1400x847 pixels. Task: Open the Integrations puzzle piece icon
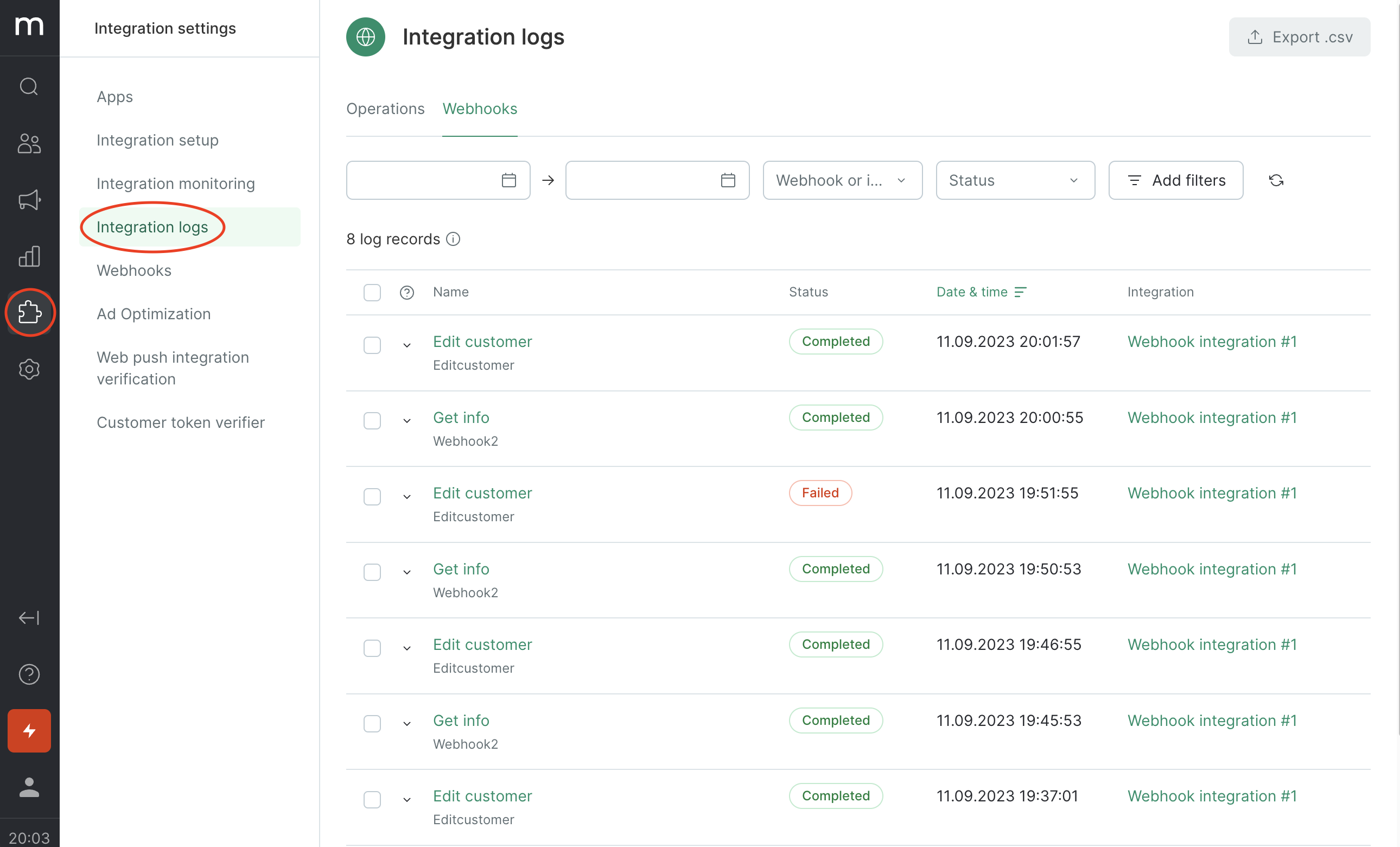[29, 312]
